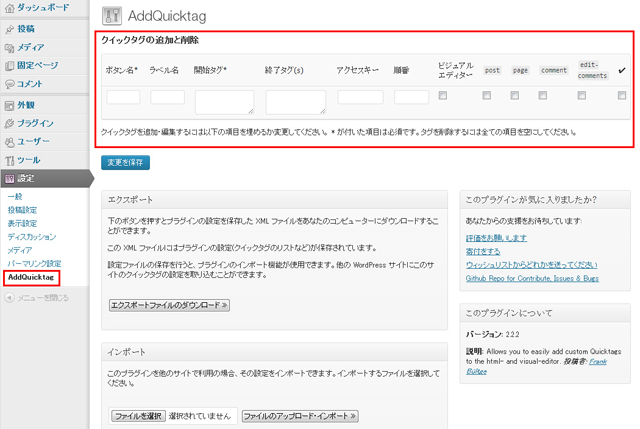Viewport: 640px width, 429px height.
Task: Click エクスポートファイルのダウンロード button
Action: 170,305
